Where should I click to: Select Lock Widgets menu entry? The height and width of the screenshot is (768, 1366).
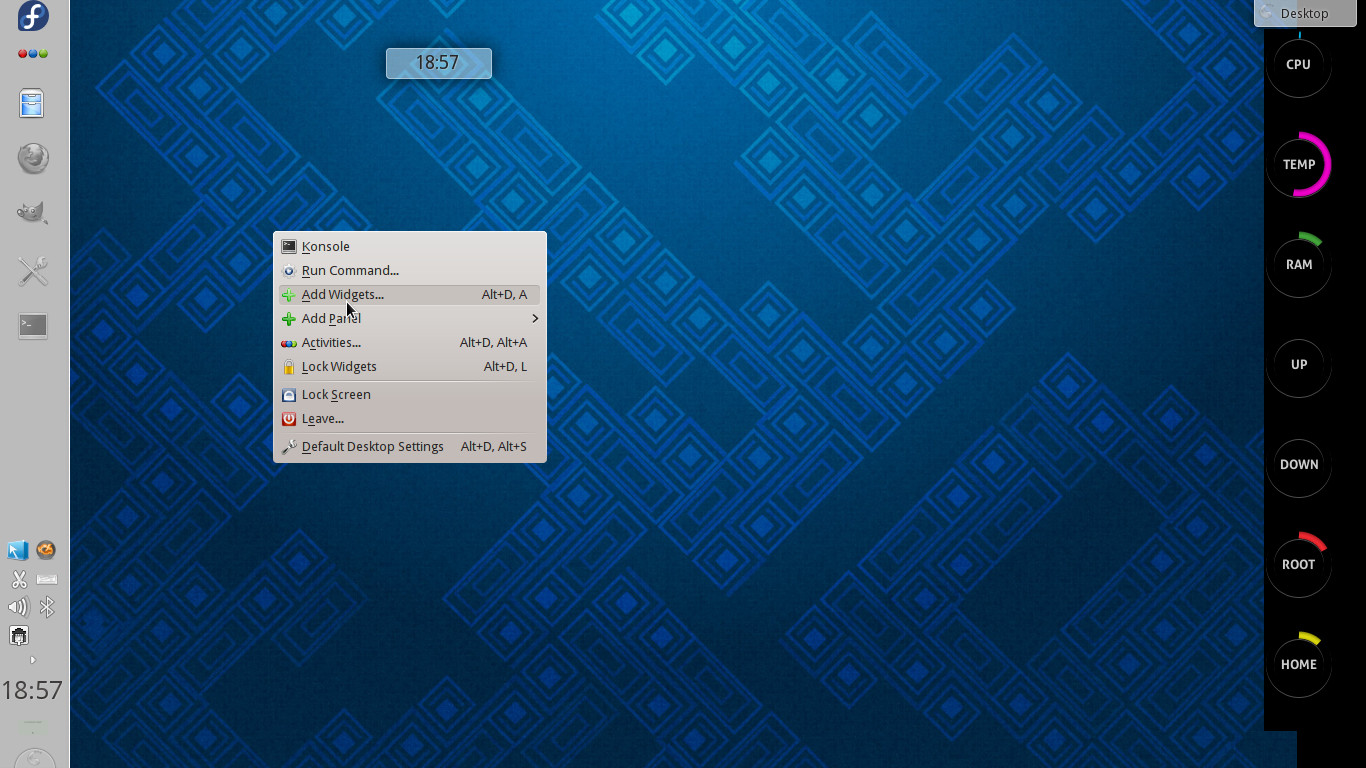(x=410, y=366)
